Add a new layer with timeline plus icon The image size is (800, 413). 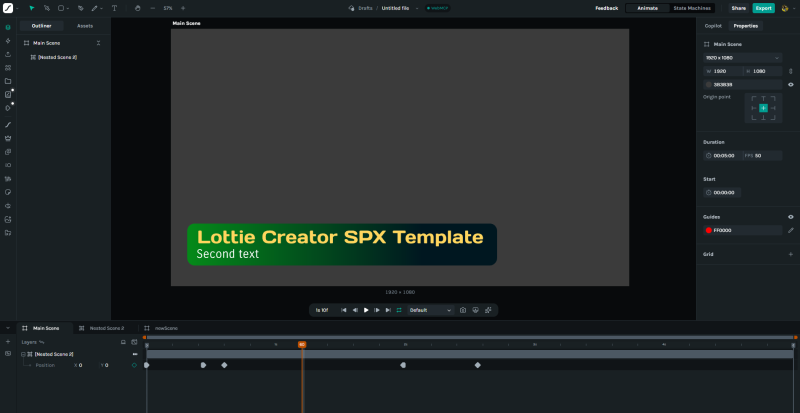click(x=8, y=342)
